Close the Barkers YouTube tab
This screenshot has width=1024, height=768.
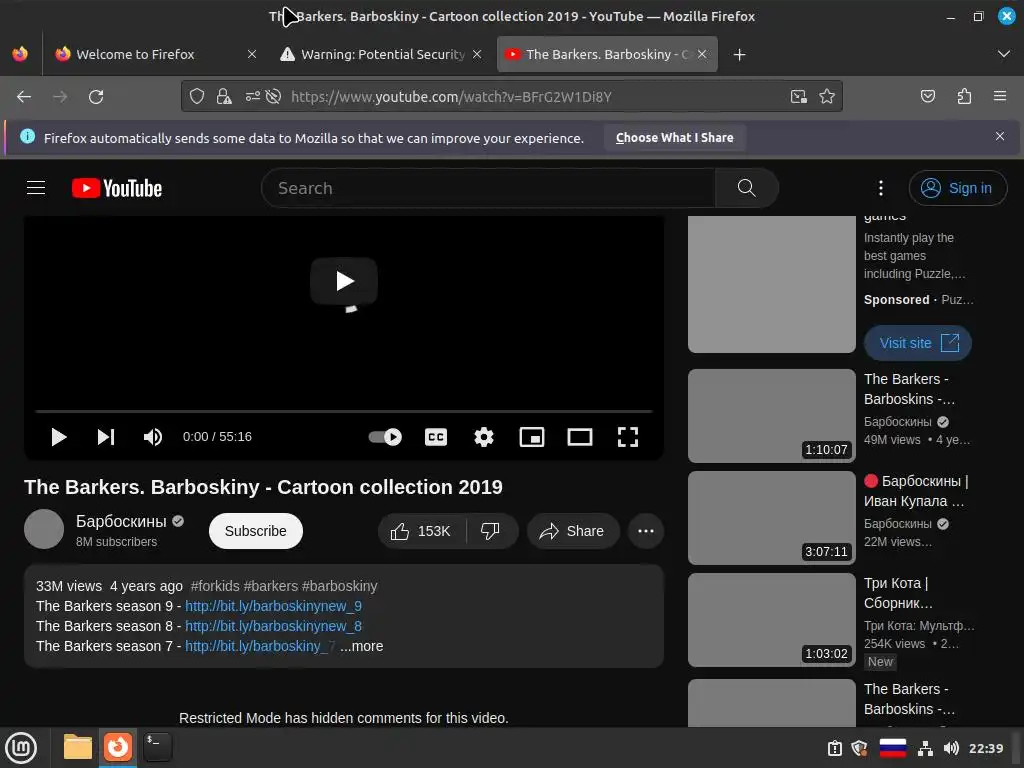click(702, 54)
